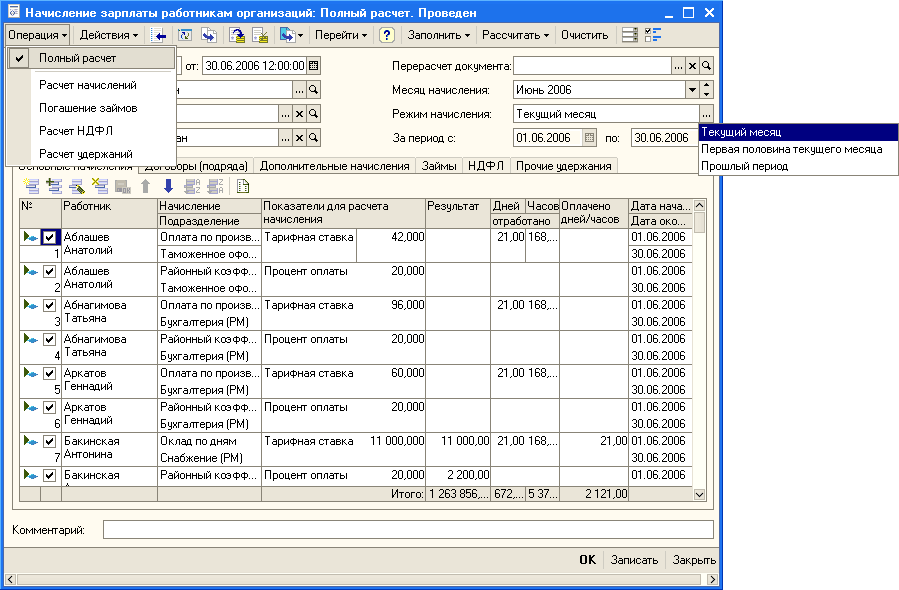Uncheck the checkbox in row 1 for Аблашев
This screenshot has height=590, width=899.
pos(51,238)
